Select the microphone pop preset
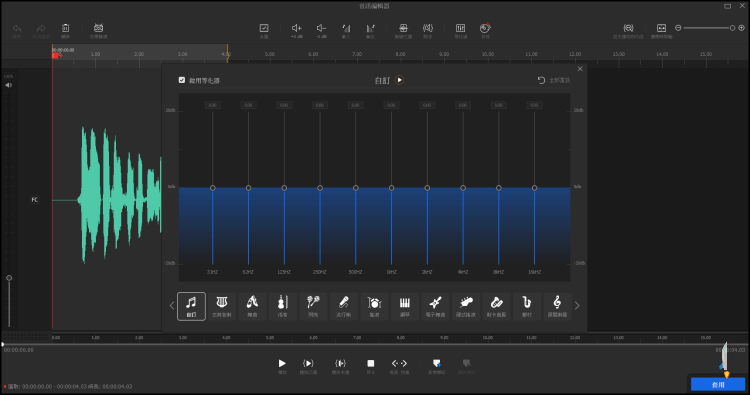The height and width of the screenshot is (395, 750). pyautogui.click(x=343, y=306)
